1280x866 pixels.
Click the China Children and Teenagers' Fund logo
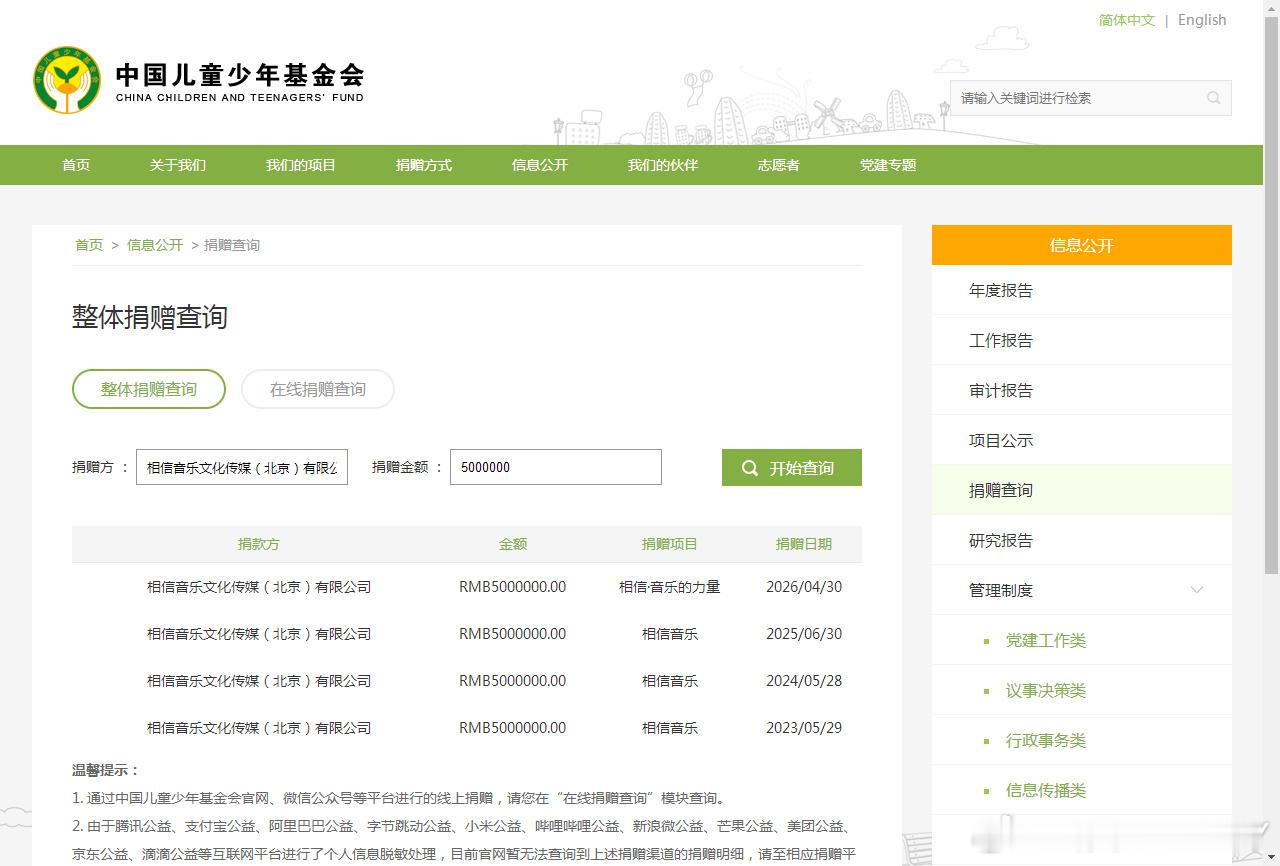(198, 80)
